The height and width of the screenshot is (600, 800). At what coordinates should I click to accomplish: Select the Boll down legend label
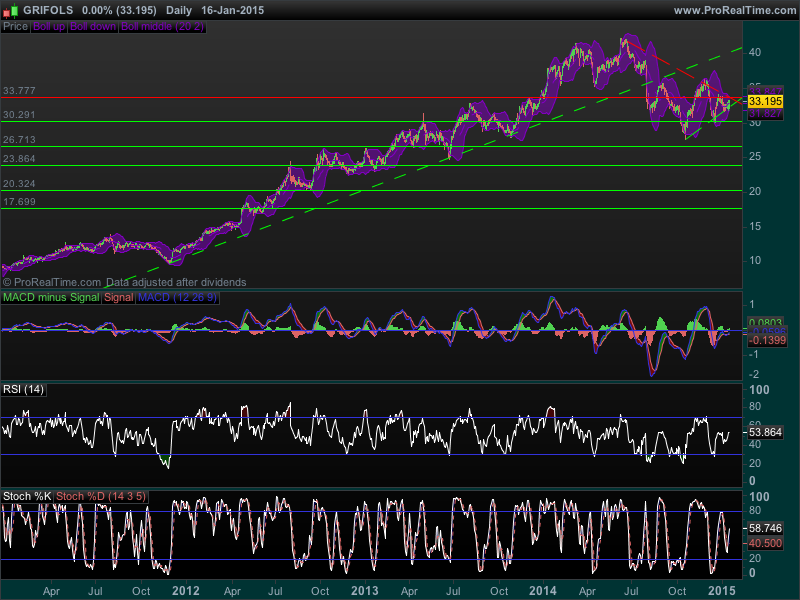(93, 27)
